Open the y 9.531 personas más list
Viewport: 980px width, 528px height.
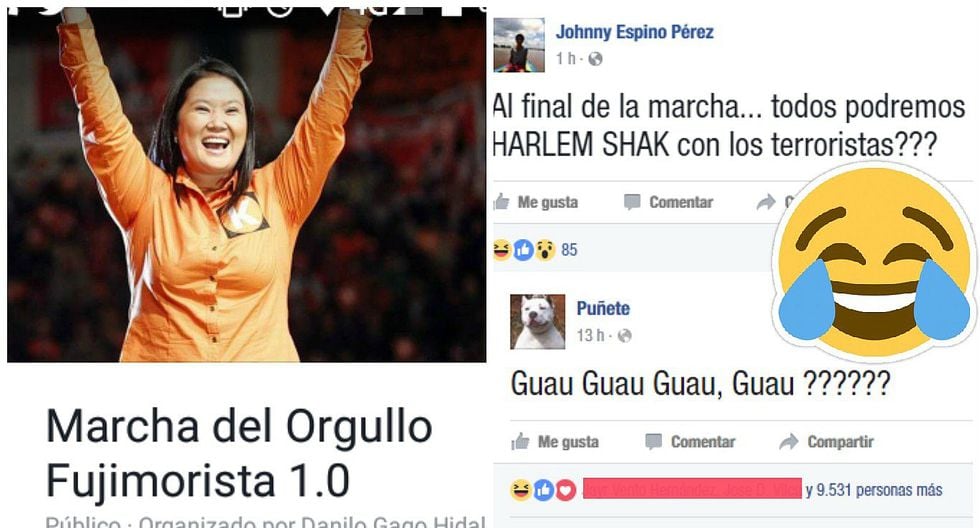(x=874, y=490)
